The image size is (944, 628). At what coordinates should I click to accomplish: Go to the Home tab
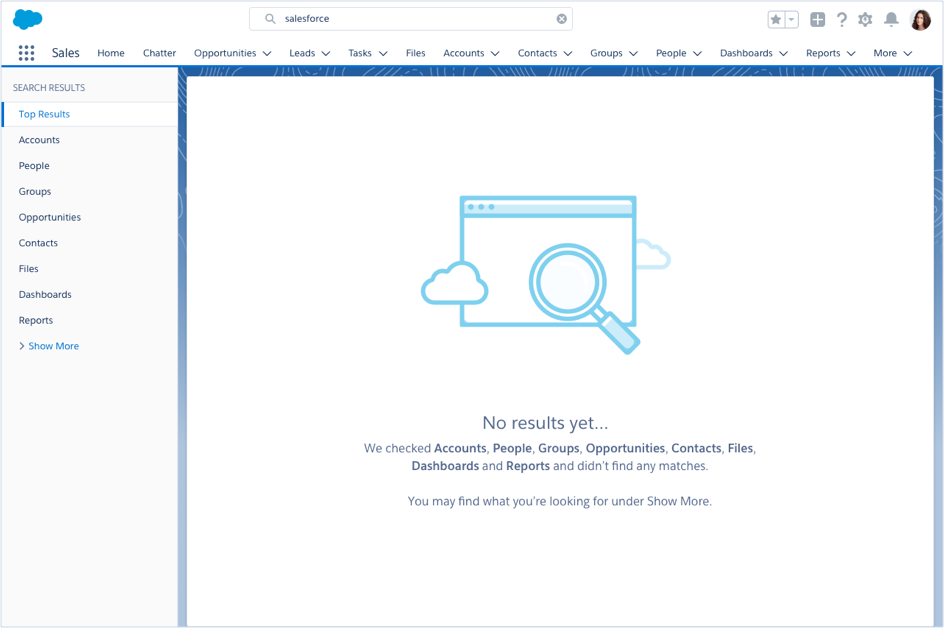111,53
